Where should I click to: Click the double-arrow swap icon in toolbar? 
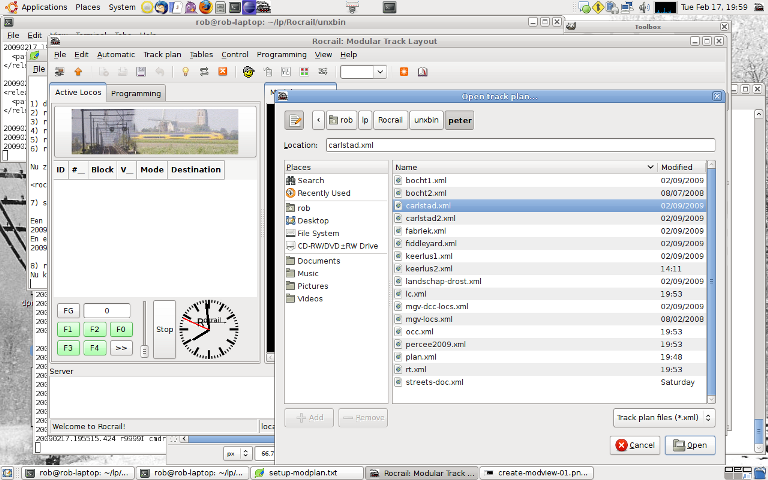tap(204, 72)
